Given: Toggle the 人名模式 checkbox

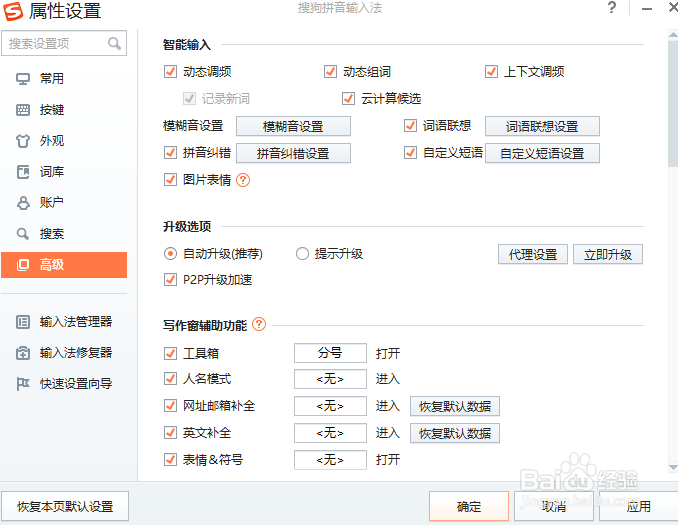Looking at the screenshot, I should [170, 379].
